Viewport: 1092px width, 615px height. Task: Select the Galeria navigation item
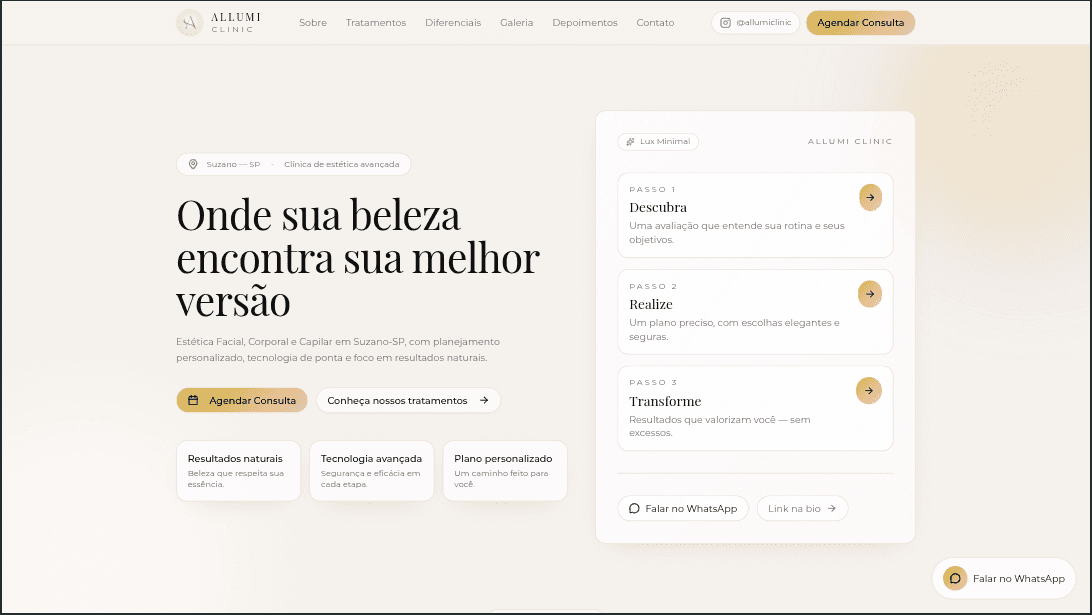pos(517,22)
